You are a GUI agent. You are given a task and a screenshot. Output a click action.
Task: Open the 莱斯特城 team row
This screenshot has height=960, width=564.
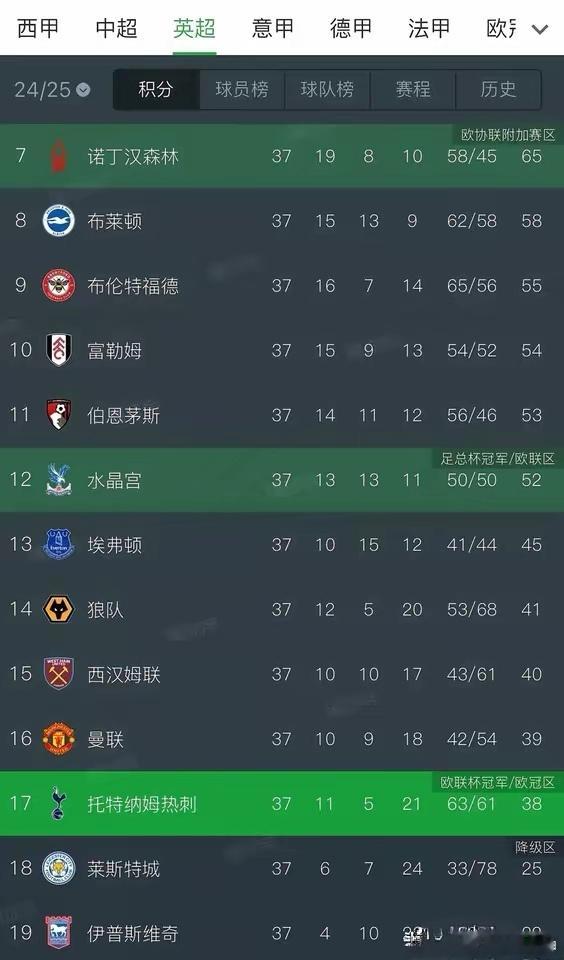click(x=282, y=868)
